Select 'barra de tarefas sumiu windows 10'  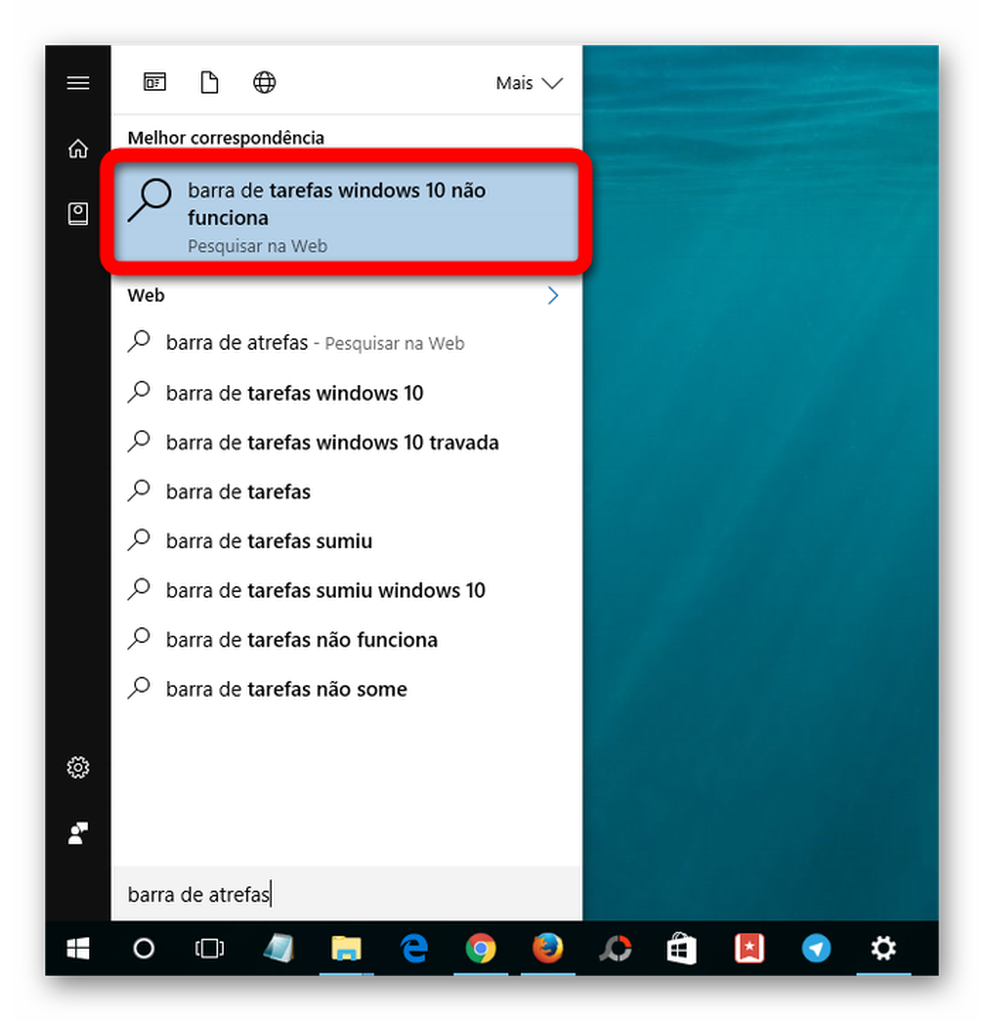(x=346, y=590)
